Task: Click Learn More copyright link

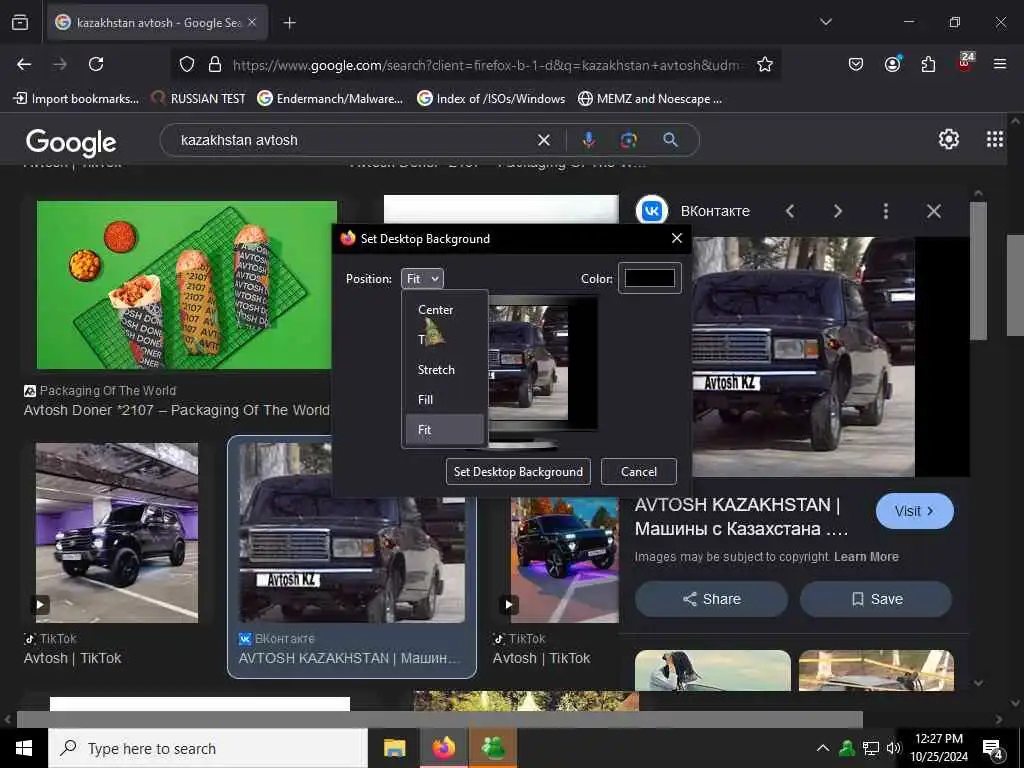Action: [866, 557]
